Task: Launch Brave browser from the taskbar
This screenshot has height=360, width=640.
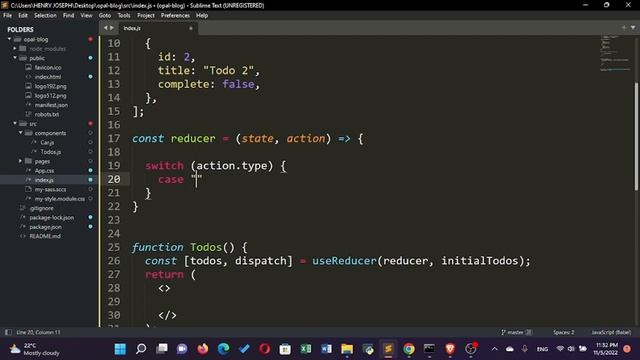Action: [x=450, y=349]
